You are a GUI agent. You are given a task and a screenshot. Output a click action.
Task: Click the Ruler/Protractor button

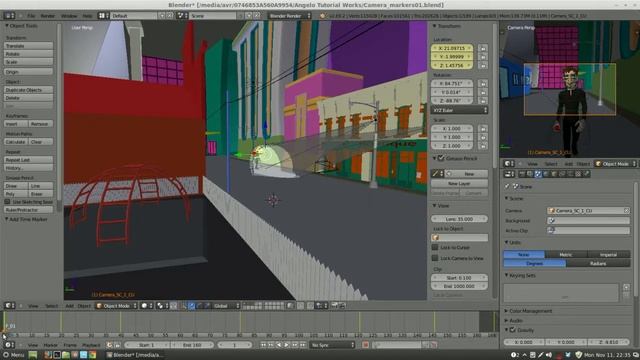(x=29, y=210)
